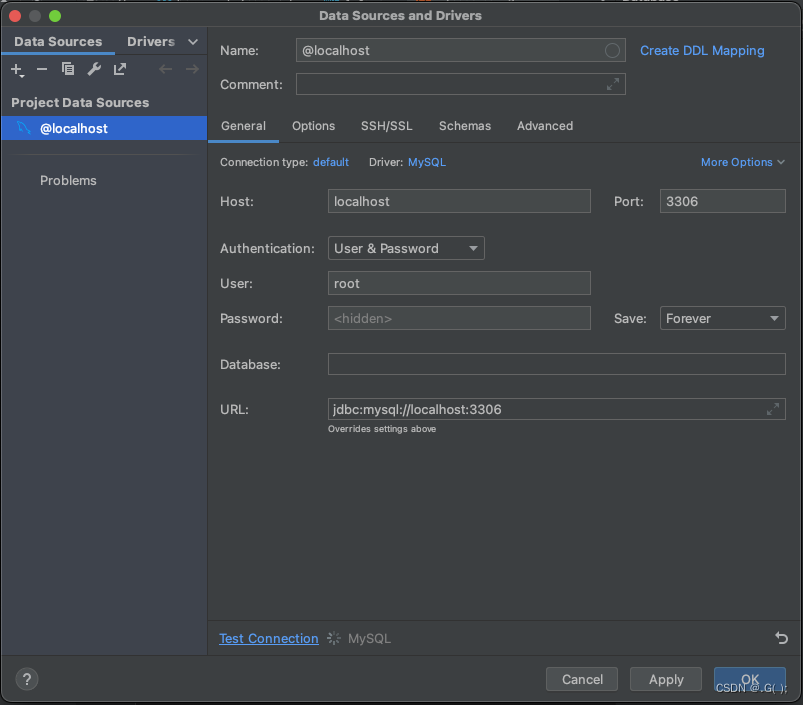Focus the Port field showing 3306
803x705 pixels.
[723, 201]
